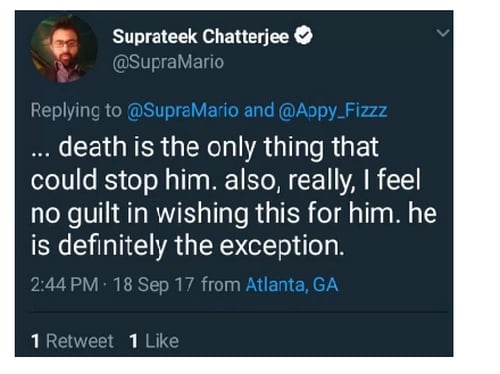Click the verified badge beside Suprateek Chatterjee
This screenshot has height=374, width=500.
coord(303,36)
